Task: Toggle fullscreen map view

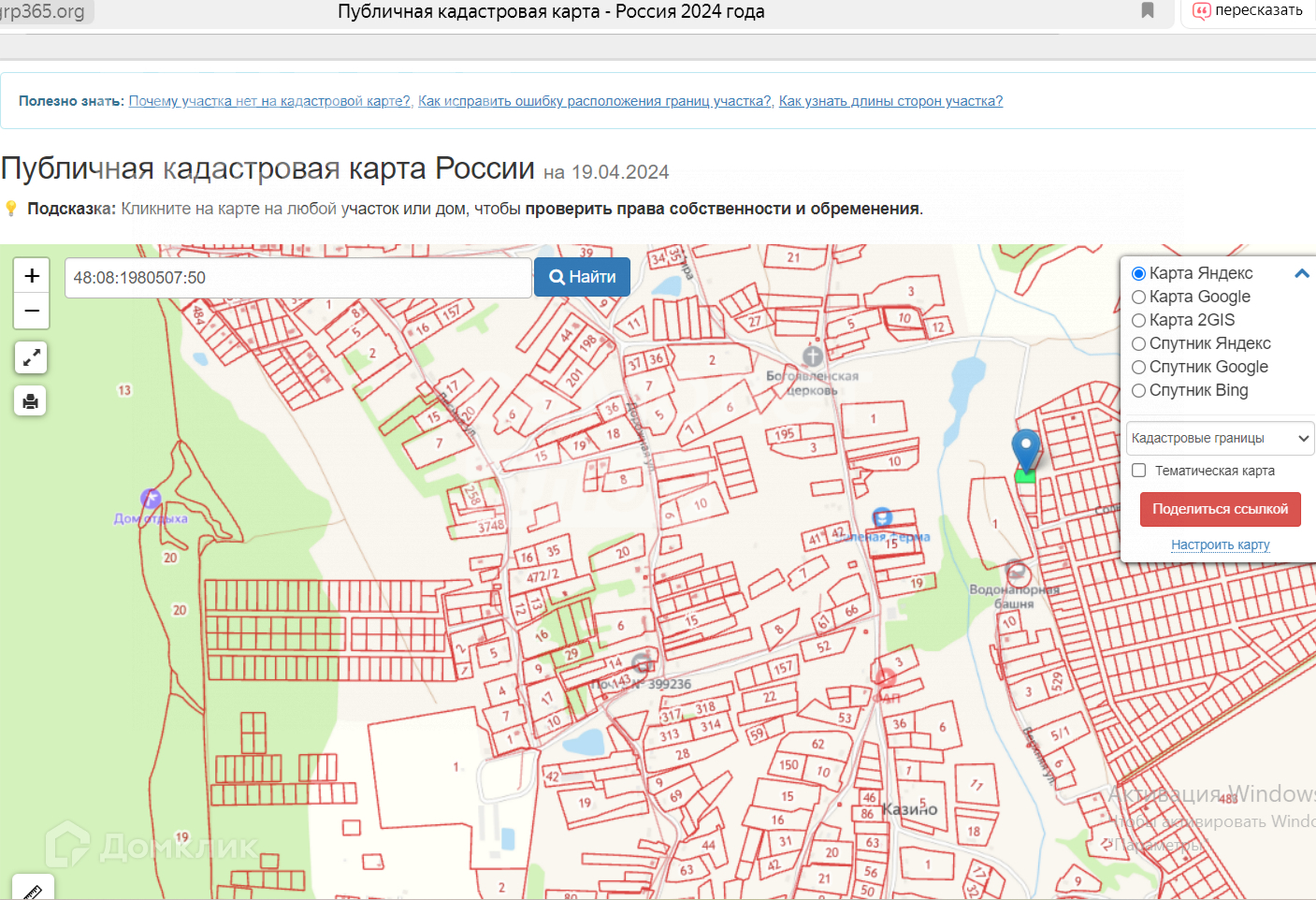Action: (31, 357)
